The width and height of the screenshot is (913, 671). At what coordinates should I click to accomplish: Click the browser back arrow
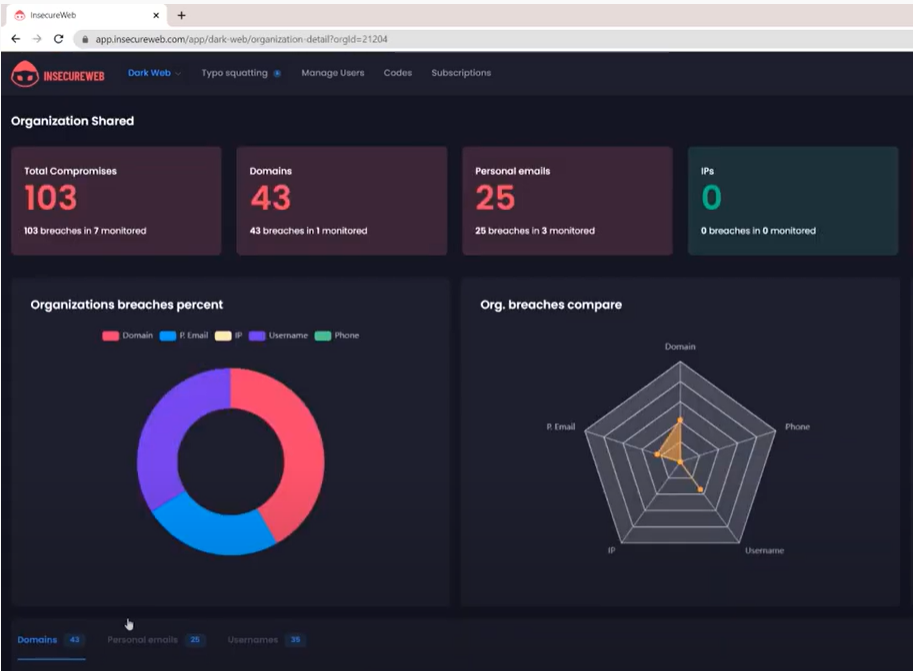(x=15, y=38)
